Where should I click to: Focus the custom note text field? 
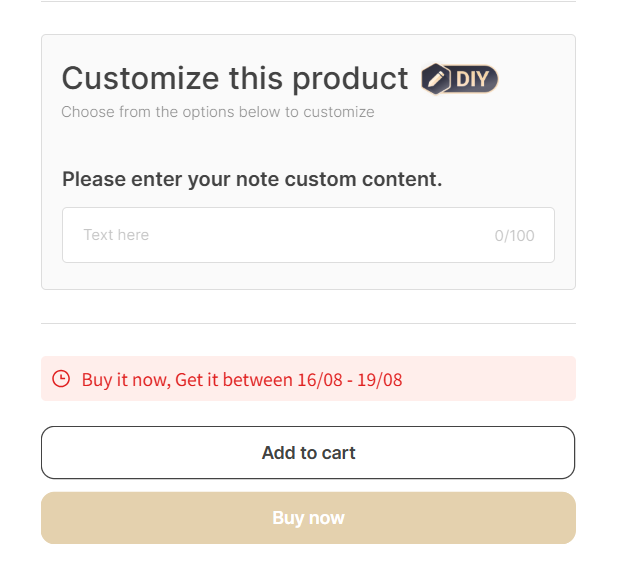(x=300, y=235)
